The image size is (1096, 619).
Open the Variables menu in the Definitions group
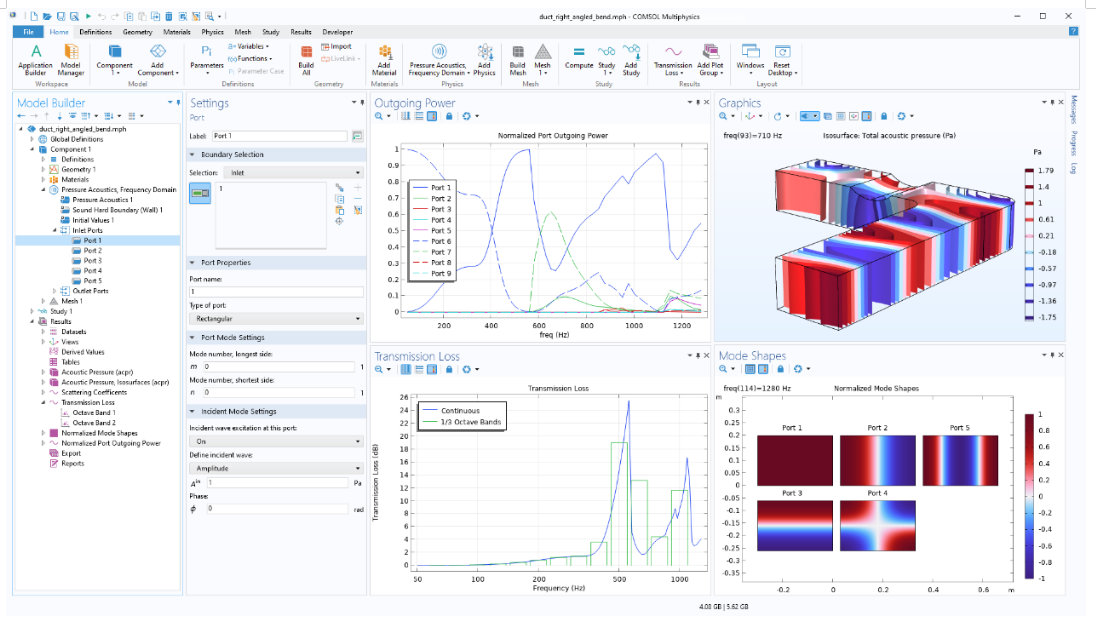pos(249,47)
